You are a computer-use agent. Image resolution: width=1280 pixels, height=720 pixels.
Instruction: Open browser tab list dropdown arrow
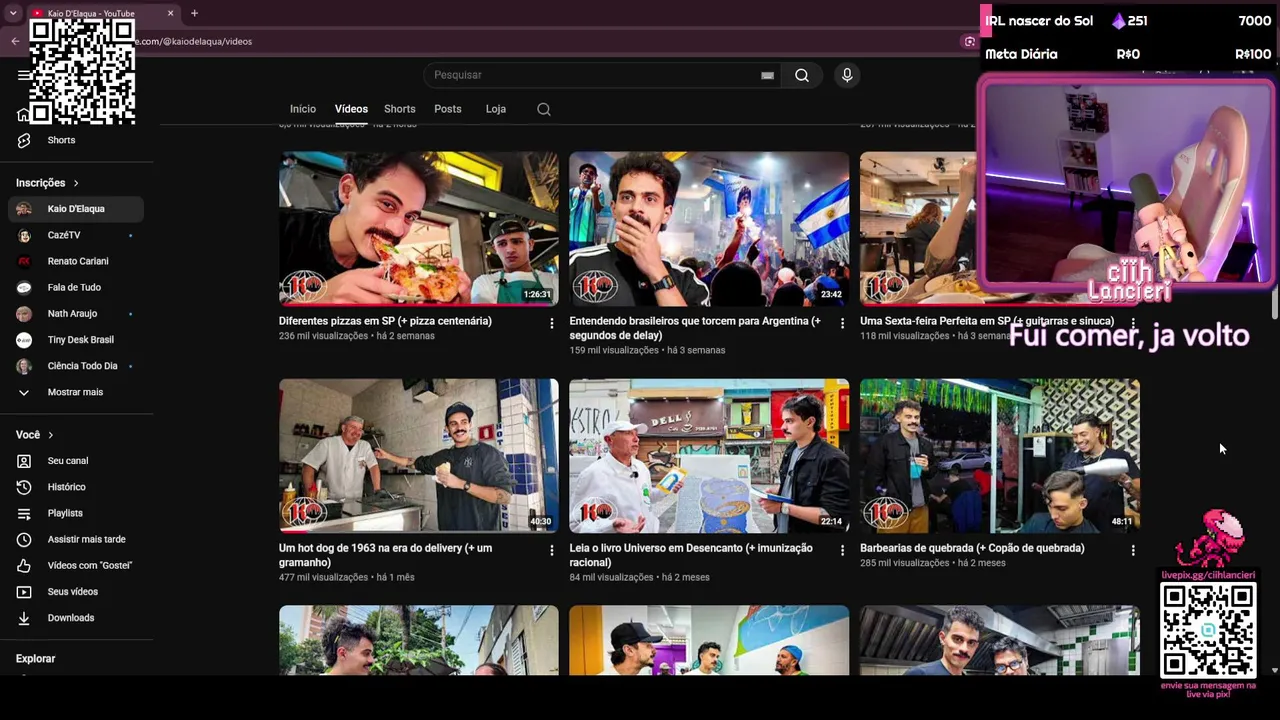13,13
